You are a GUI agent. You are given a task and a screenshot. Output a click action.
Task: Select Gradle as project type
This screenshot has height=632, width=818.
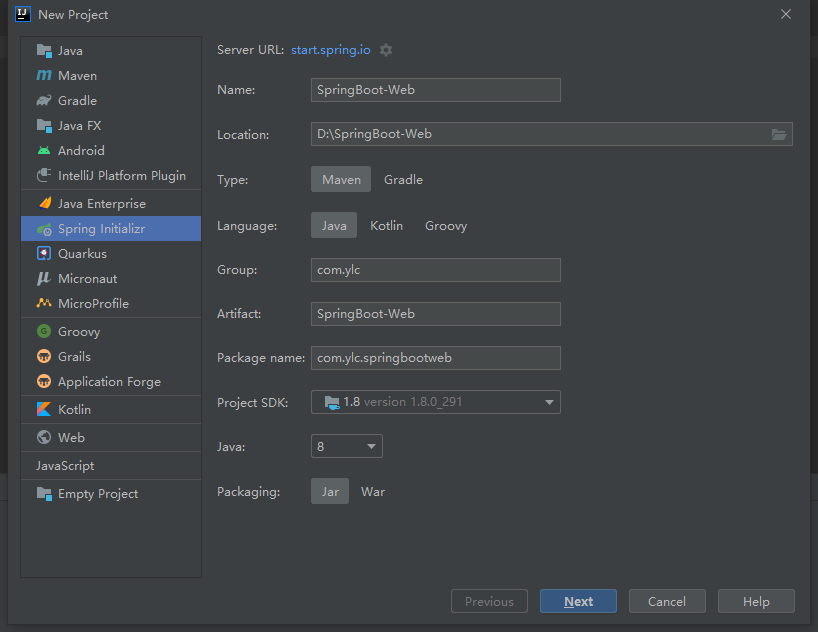403,180
